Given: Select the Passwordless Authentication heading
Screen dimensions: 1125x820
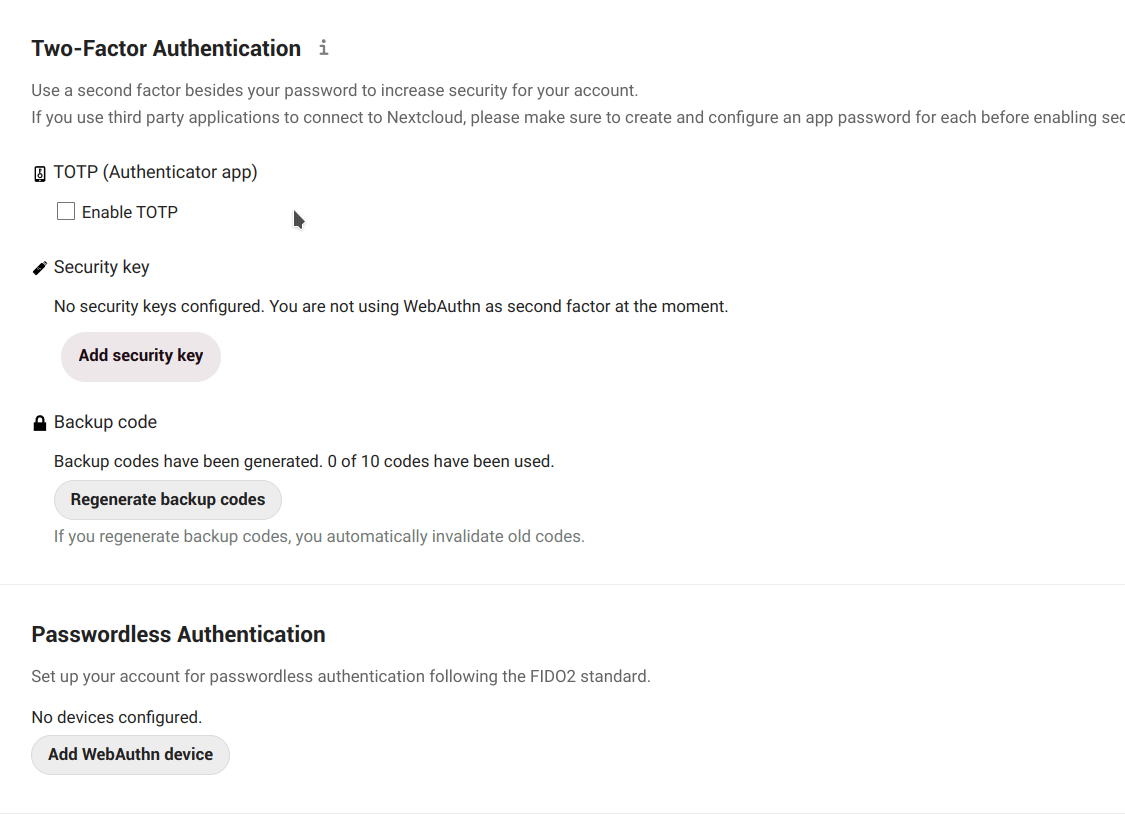Looking at the screenshot, I should [178, 634].
